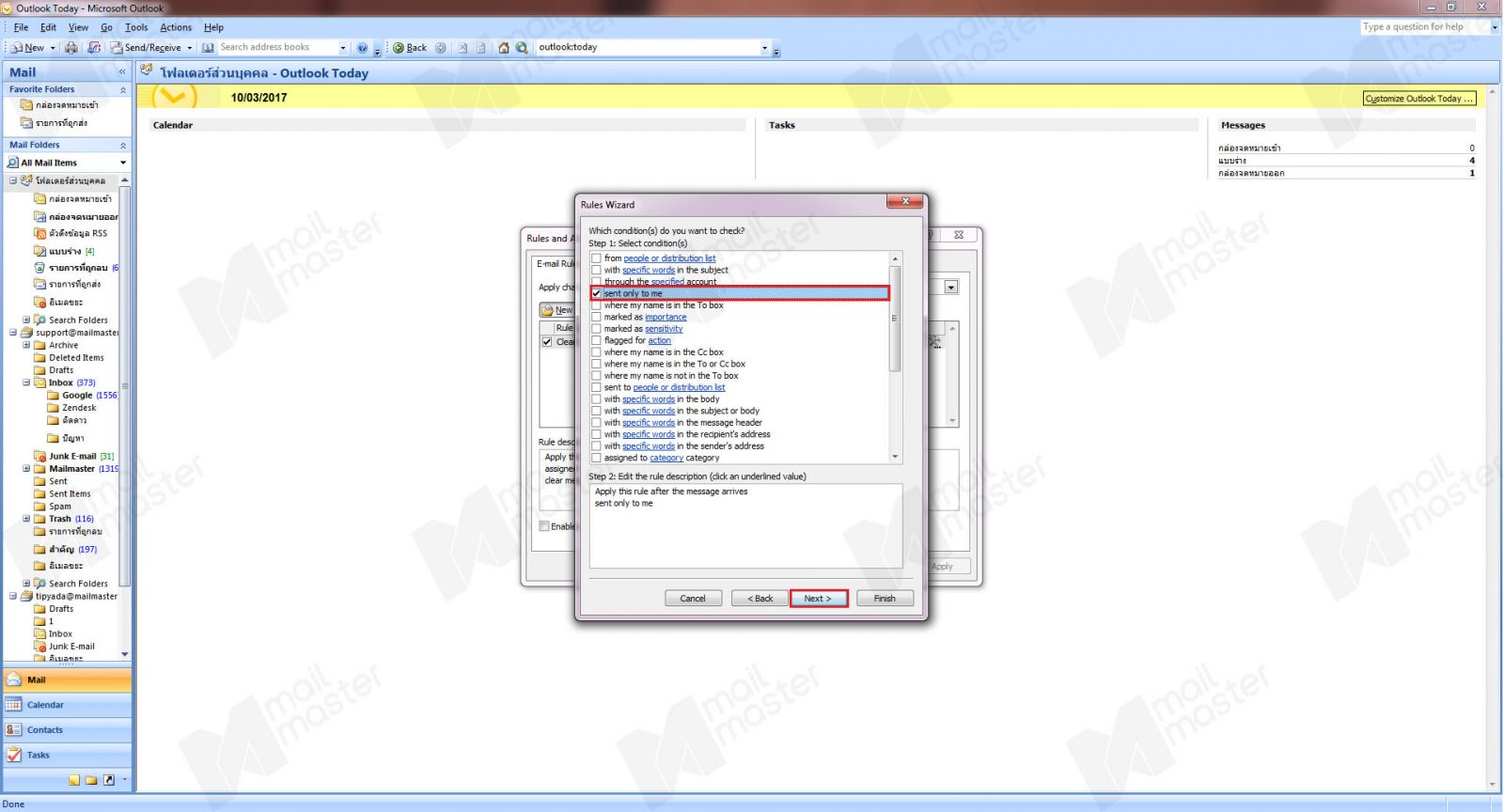The height and width of the screenshot is (812, 1504).
Task: Expand the Inbox (373) folder tree node
Action: coord(26,383)
